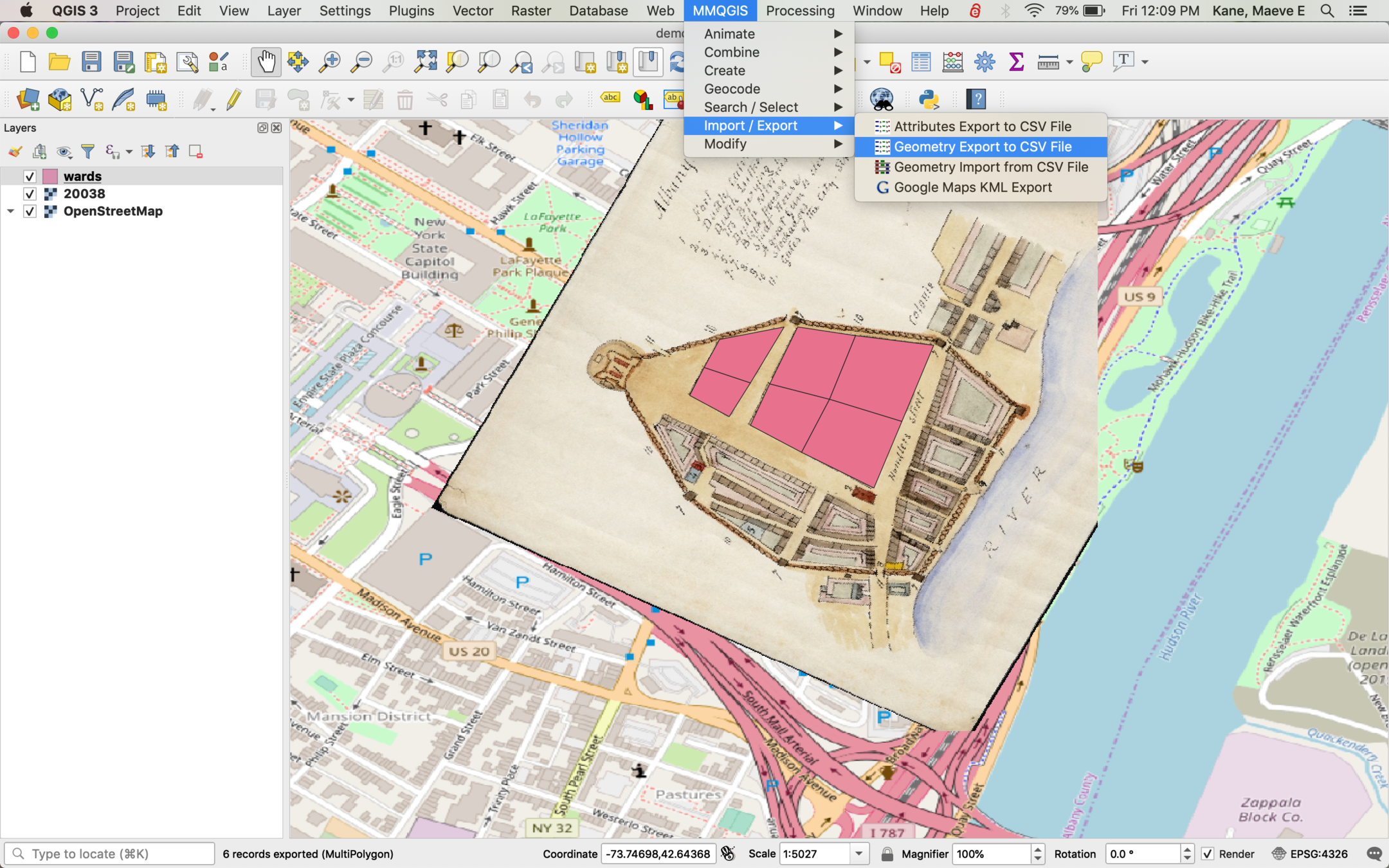Open the Python console icon
Viewport: 1389px width, 868px height.
(x=929, y=99)
